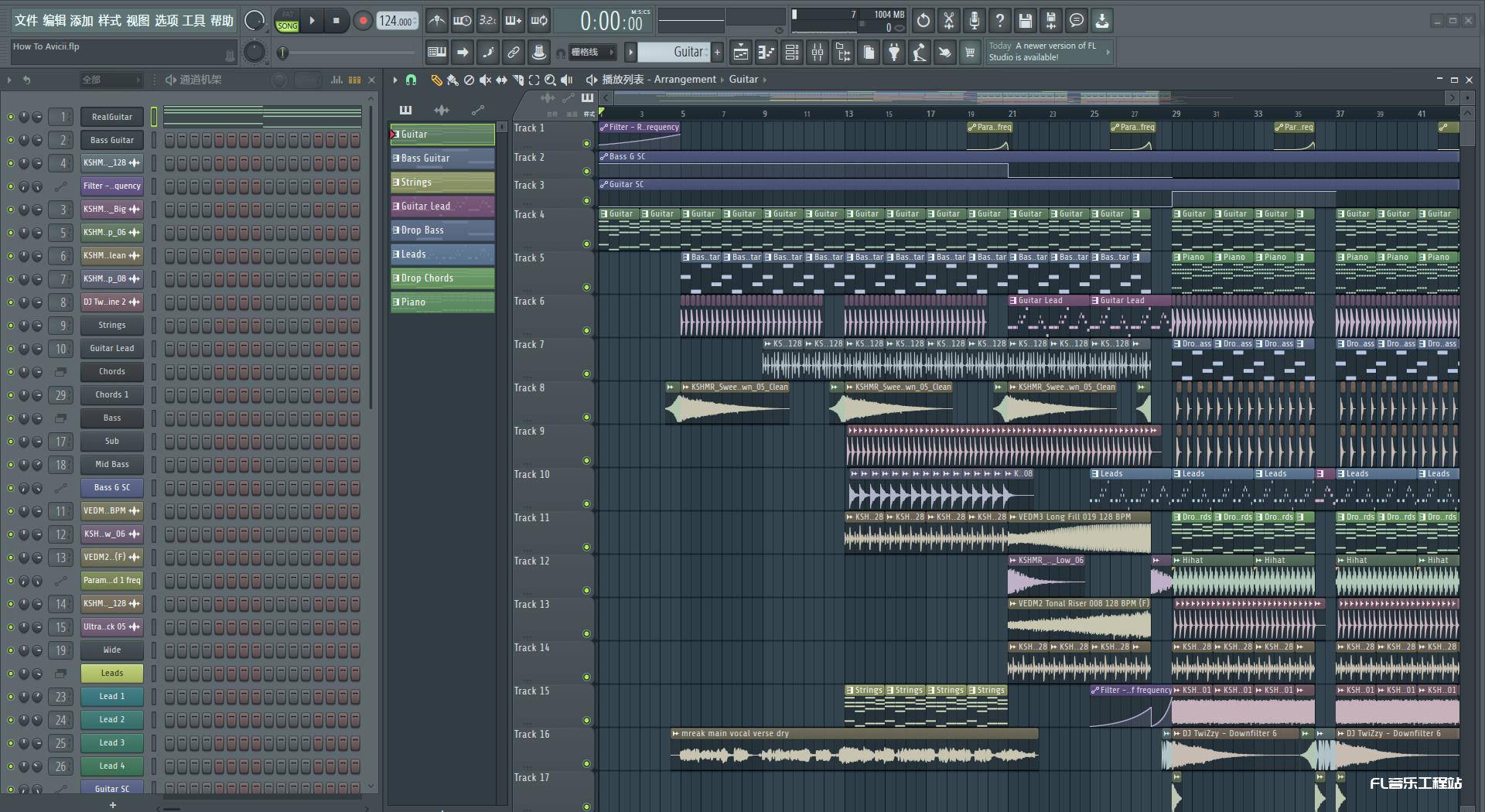Open the 视图 menu

pos(138,21)
